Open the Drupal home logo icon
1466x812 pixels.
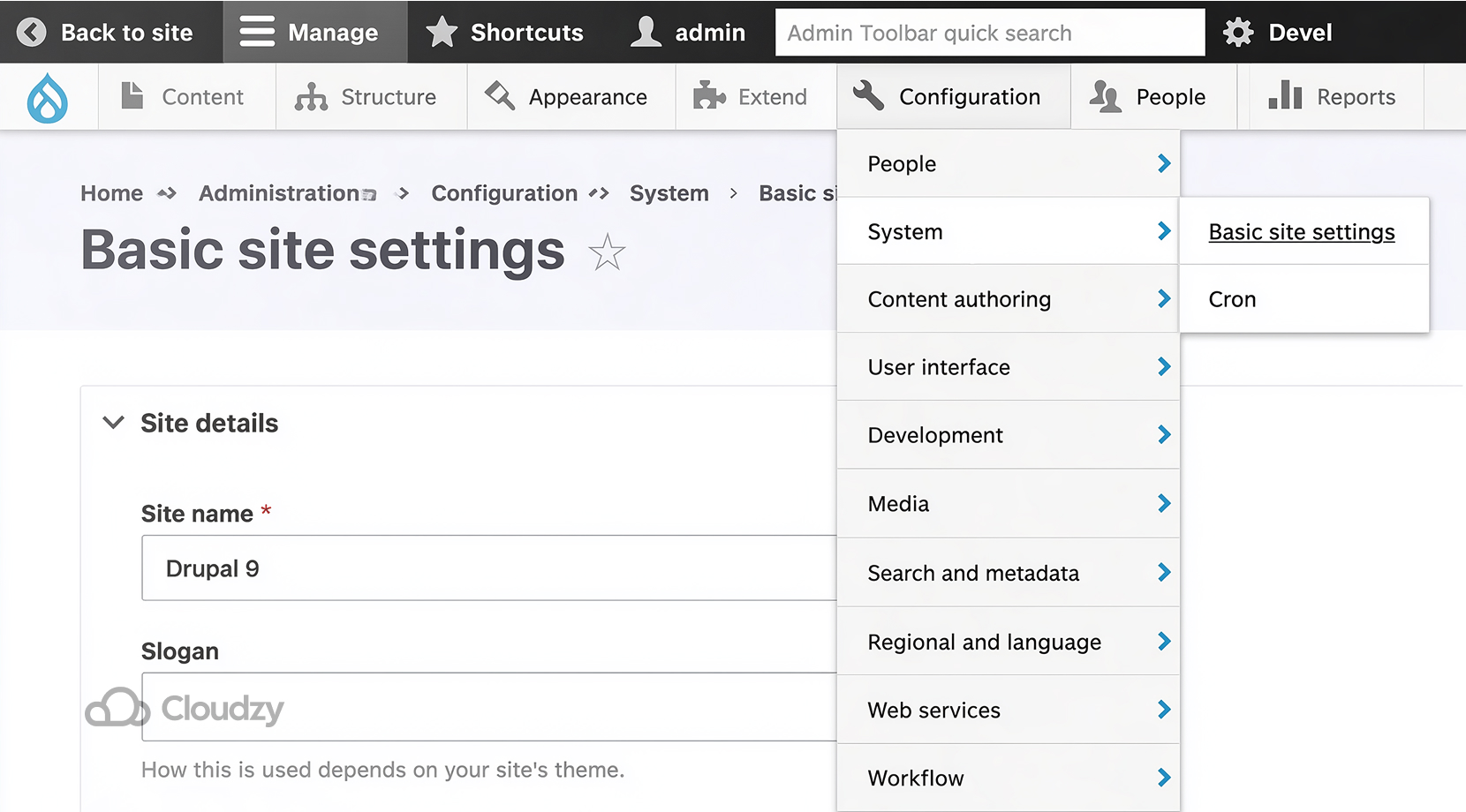(46, 97)
